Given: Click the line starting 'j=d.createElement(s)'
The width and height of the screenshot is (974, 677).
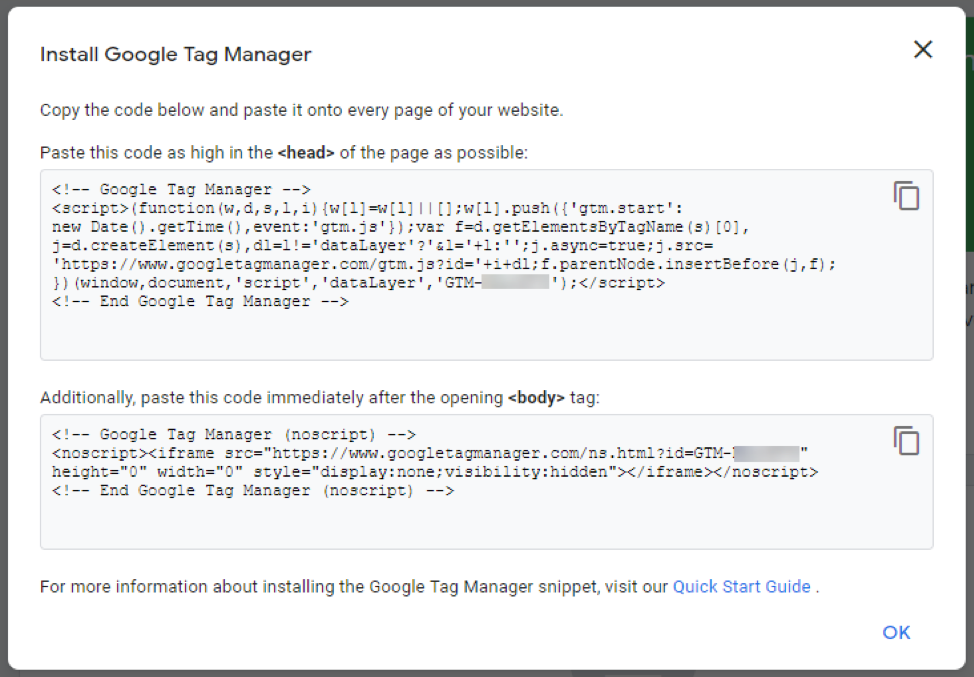Looking at the screenshot, I should pyautogui.click(x=382, y=245).
